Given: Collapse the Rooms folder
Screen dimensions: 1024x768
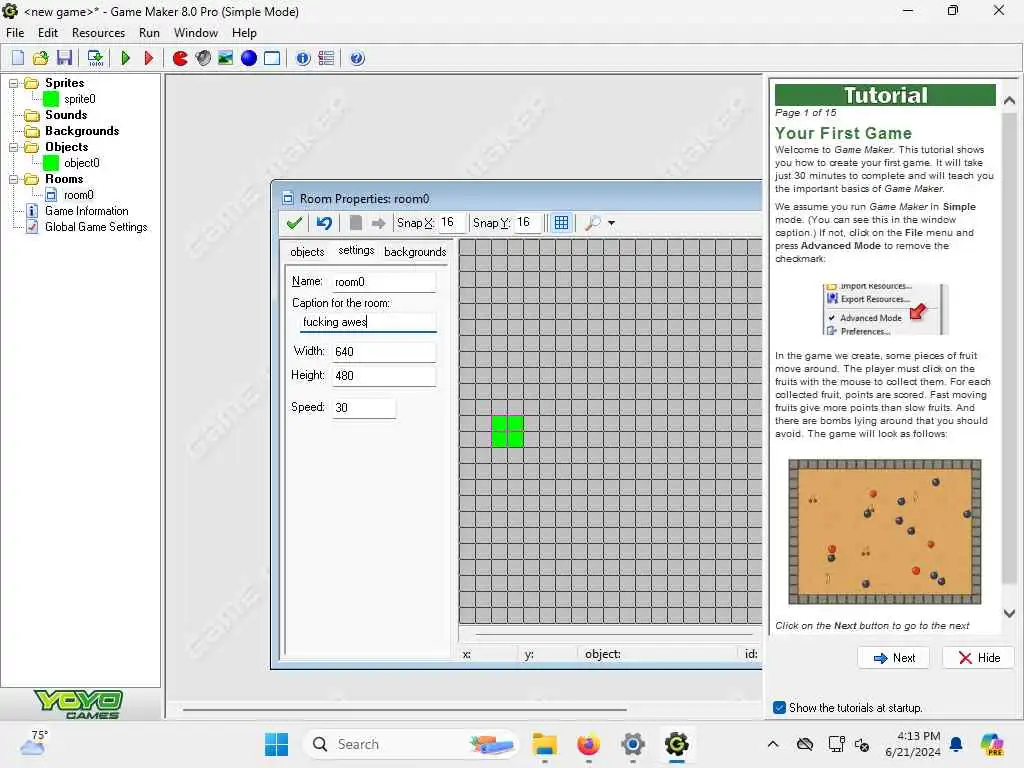Looking at the screenshot, I should pyautogui.click(x=12, y=180).
